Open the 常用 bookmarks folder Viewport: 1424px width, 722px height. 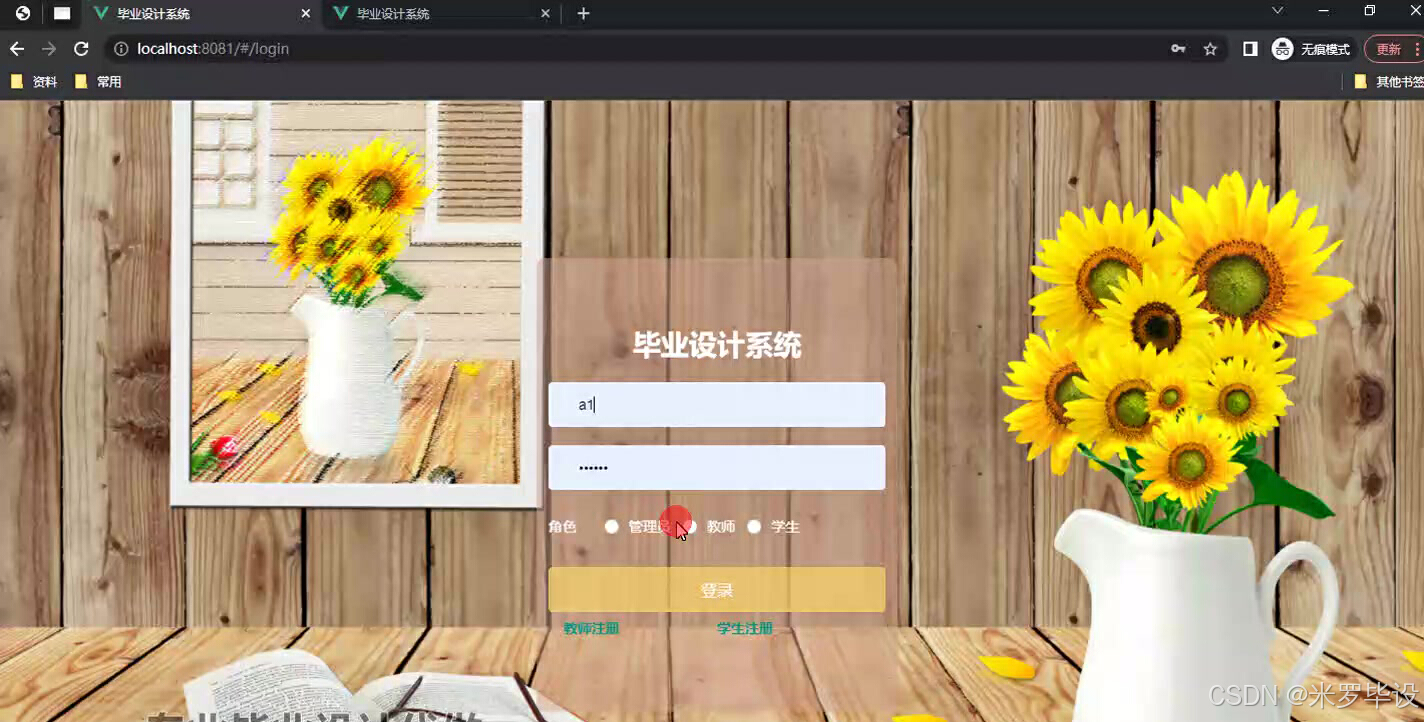tap(96, 81)
